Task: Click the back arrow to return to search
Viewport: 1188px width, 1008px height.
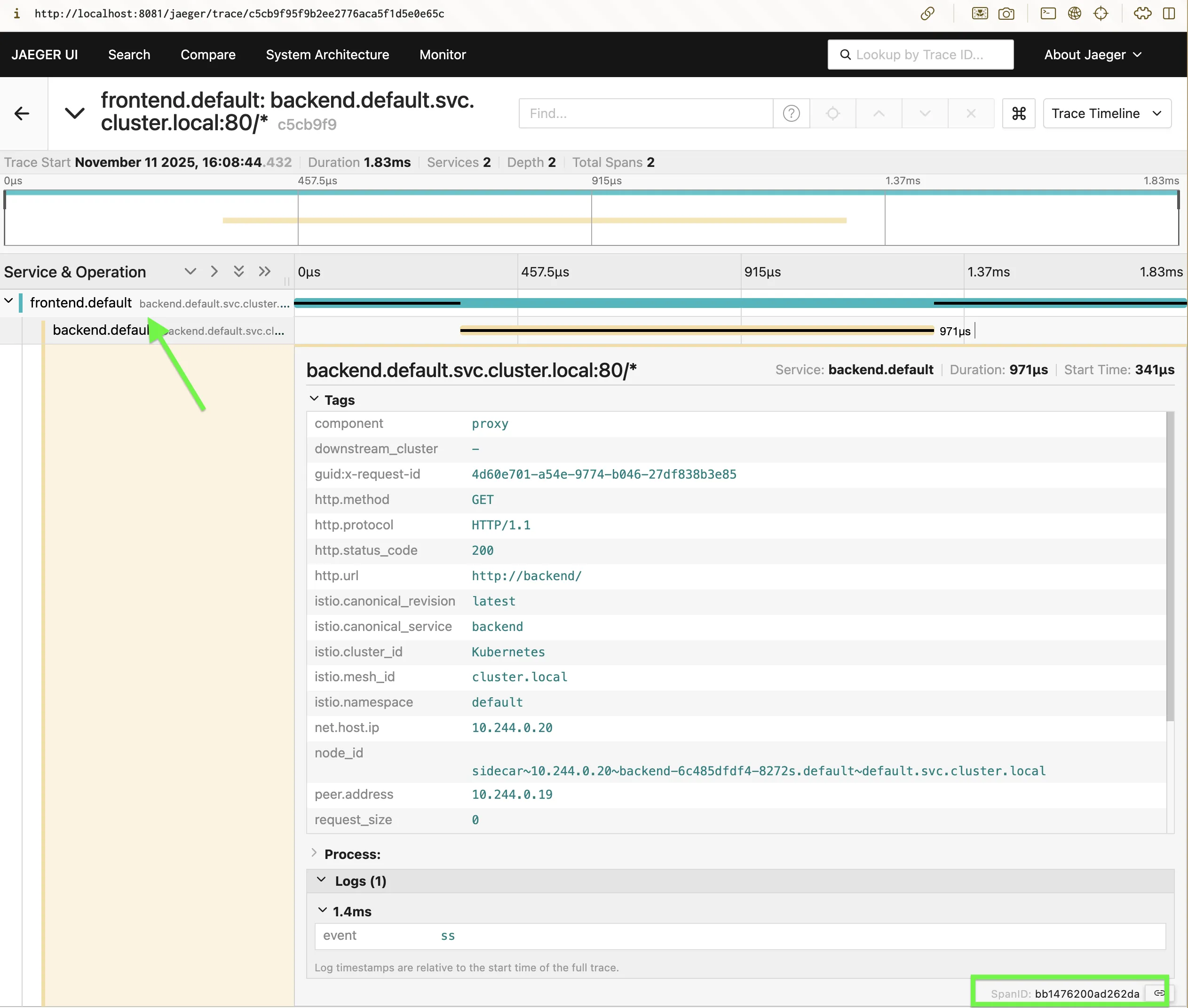Action: 22,113
